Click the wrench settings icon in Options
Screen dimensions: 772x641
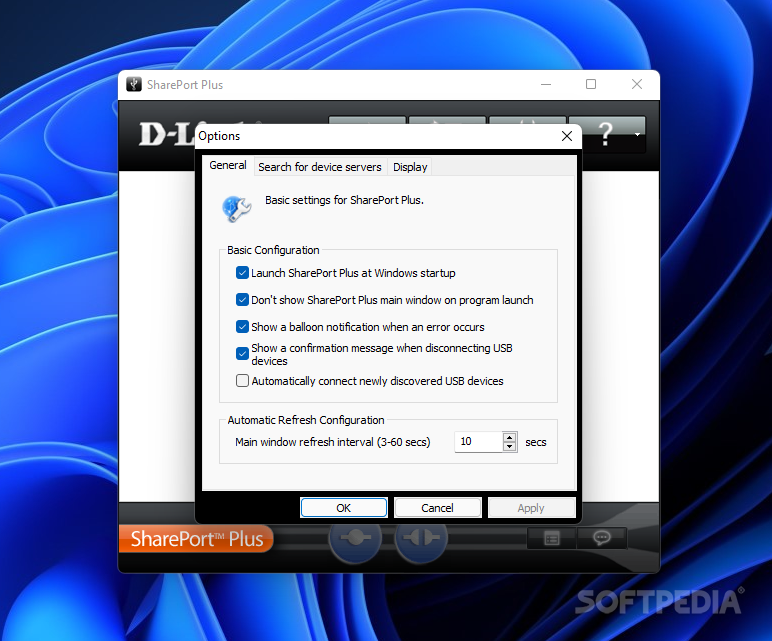click(237, 209)
